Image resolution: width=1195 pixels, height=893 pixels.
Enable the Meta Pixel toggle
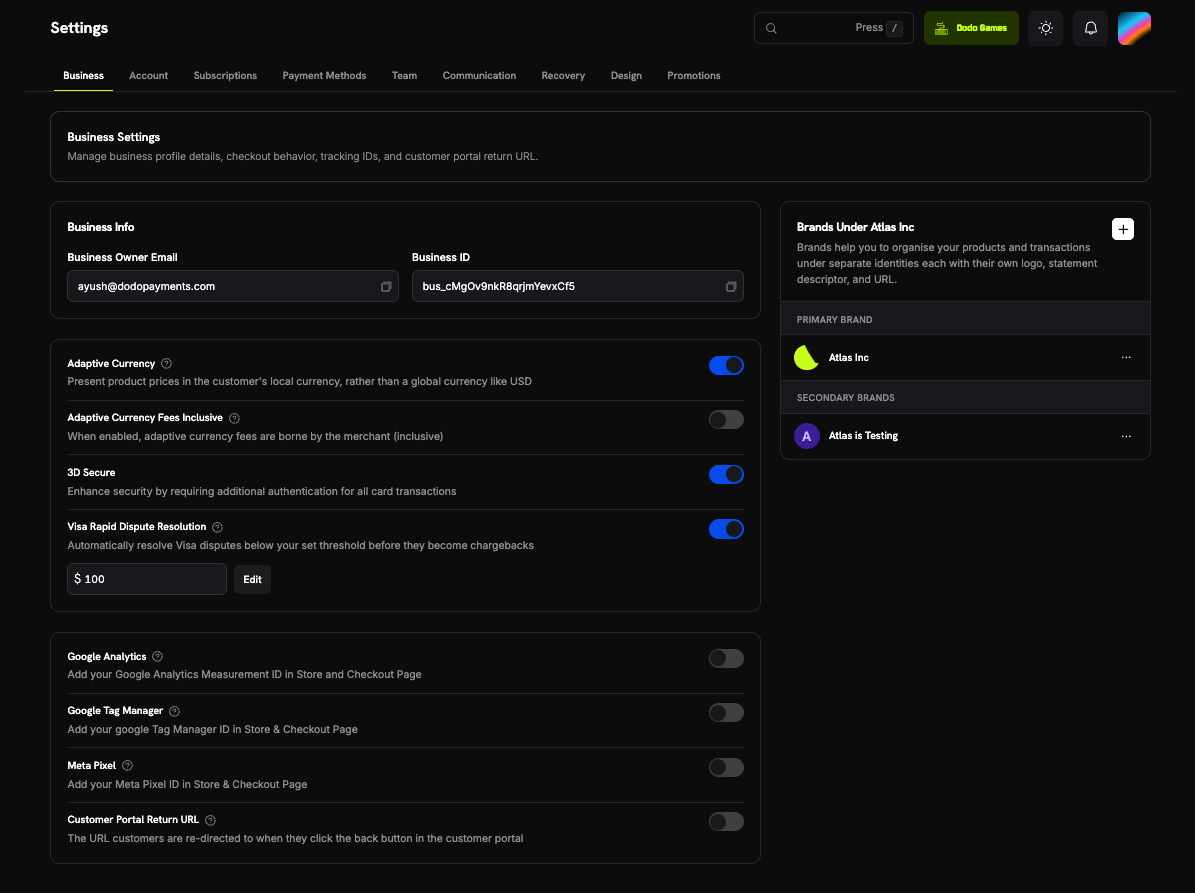tap(726, 767)
